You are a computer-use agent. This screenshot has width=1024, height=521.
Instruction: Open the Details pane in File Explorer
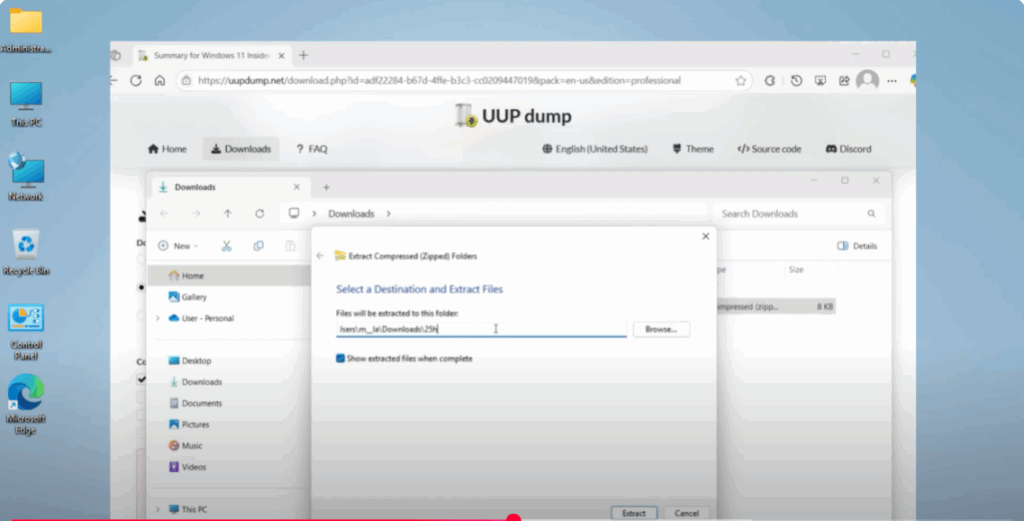[857, 245]
